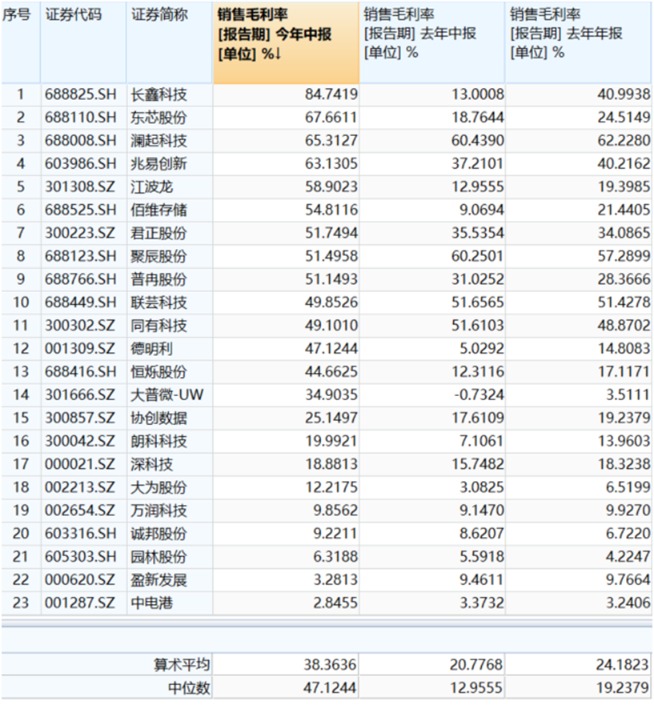
Task: Select the stock name 佰维存储
Action: pos(159,210)
